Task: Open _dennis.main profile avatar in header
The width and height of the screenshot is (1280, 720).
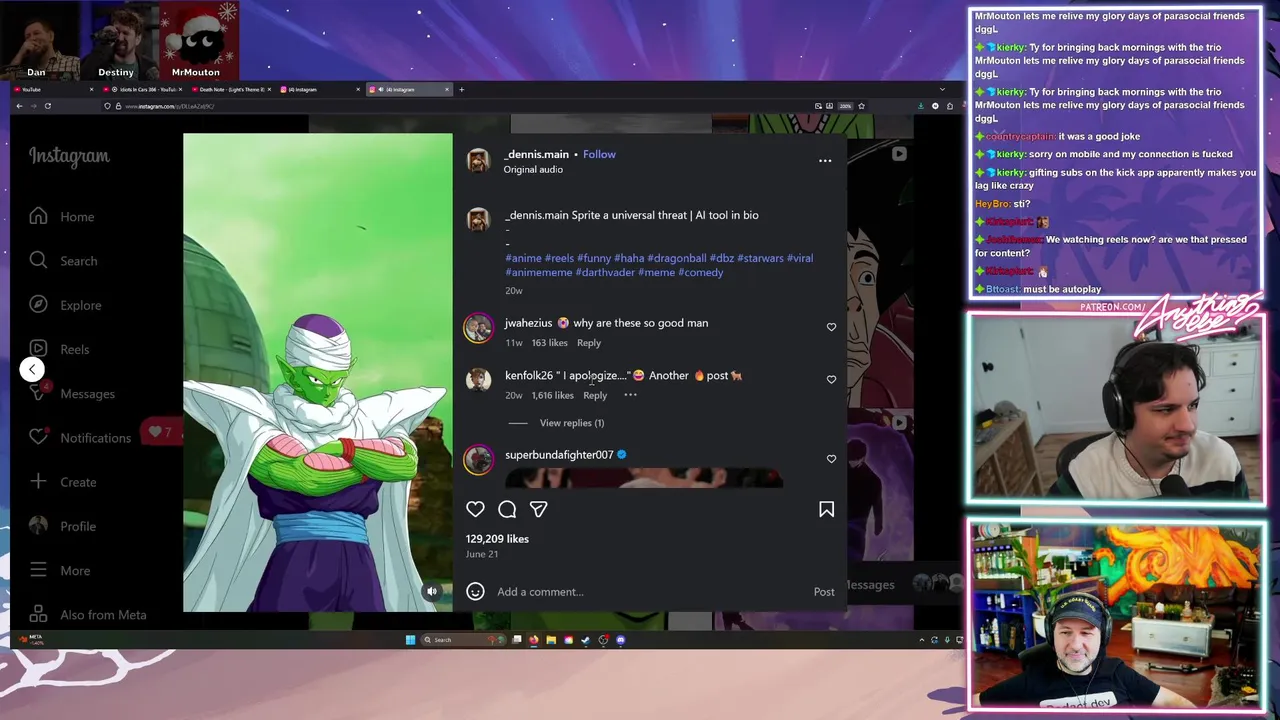Action: (x=478, y=161)
